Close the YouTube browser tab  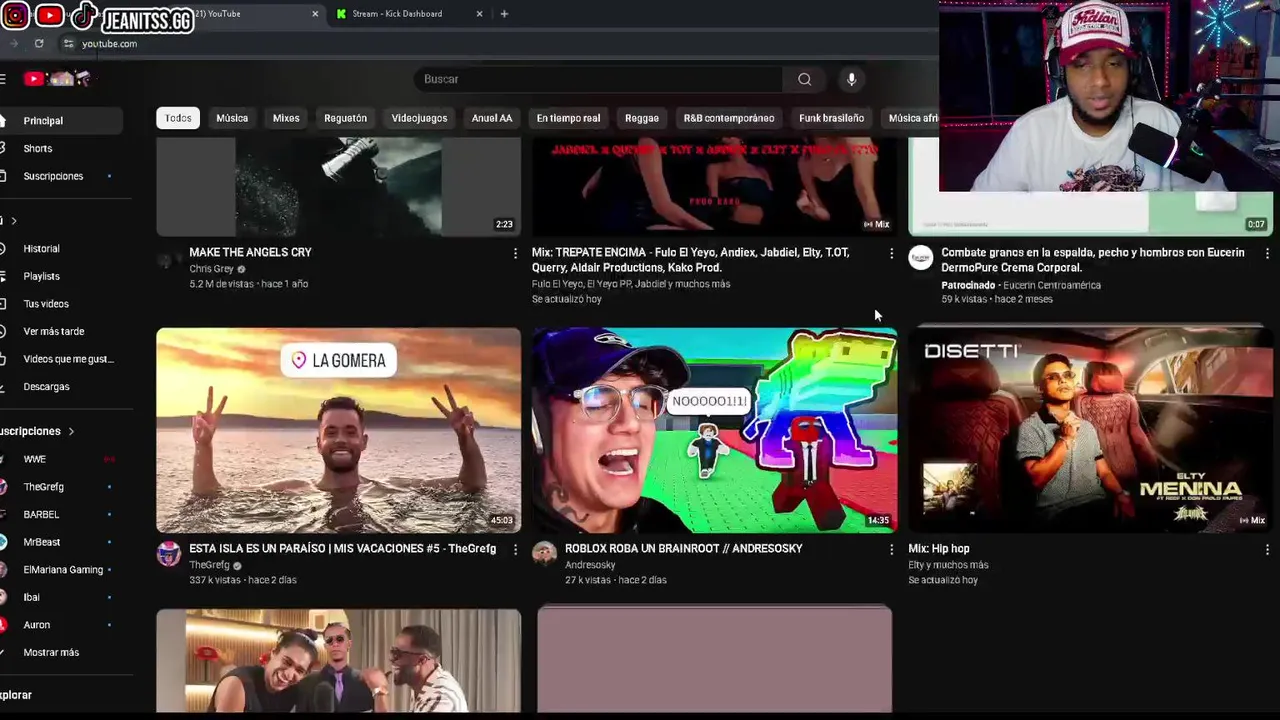point(315,14)
